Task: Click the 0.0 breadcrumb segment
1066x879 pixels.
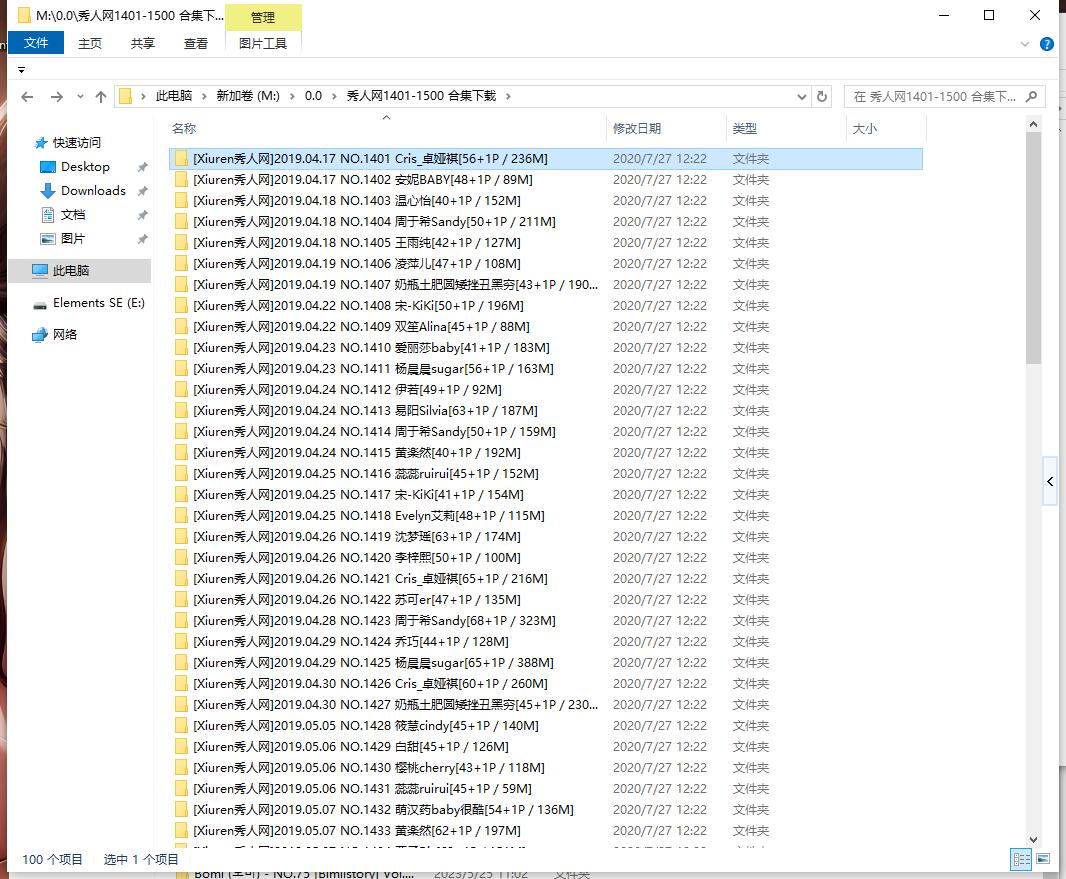Action: pos(313,97)
